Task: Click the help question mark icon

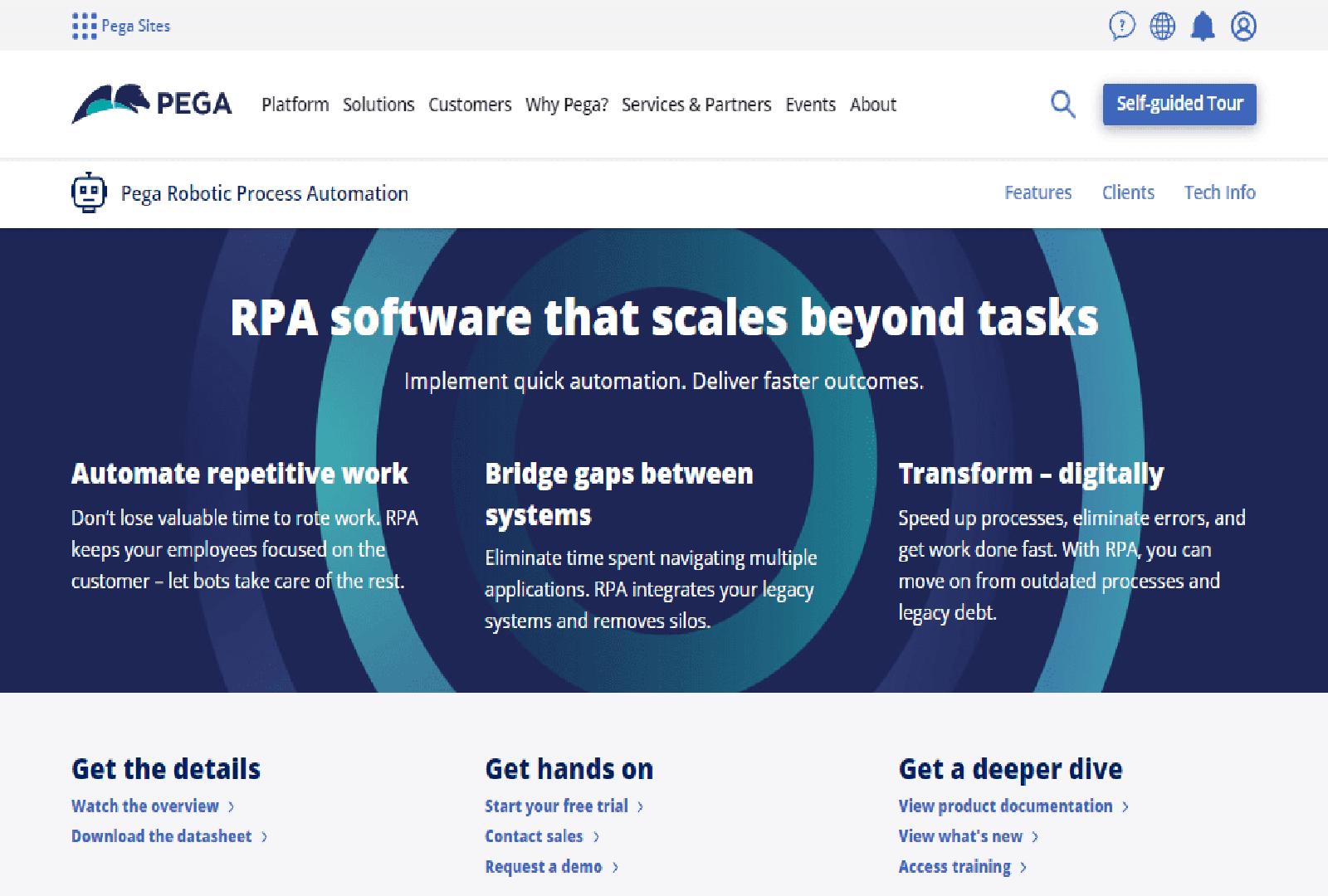Action: point(1121,27)
